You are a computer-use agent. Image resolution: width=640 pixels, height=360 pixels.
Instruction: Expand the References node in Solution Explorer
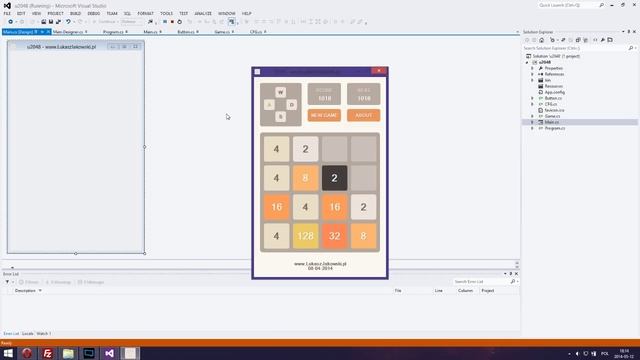(532, 74)
